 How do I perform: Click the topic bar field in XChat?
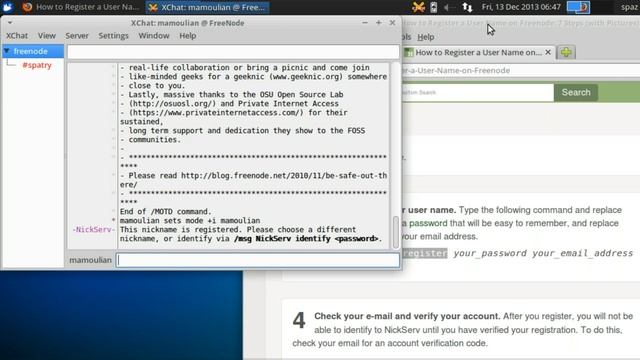[x=233, y=52]
